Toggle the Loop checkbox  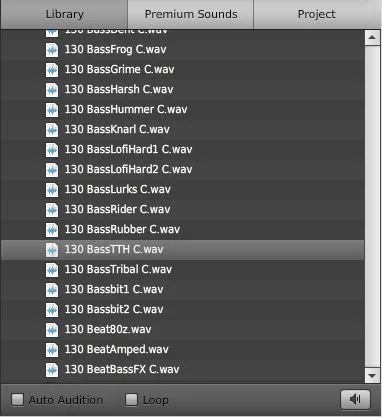click(131, 399)
